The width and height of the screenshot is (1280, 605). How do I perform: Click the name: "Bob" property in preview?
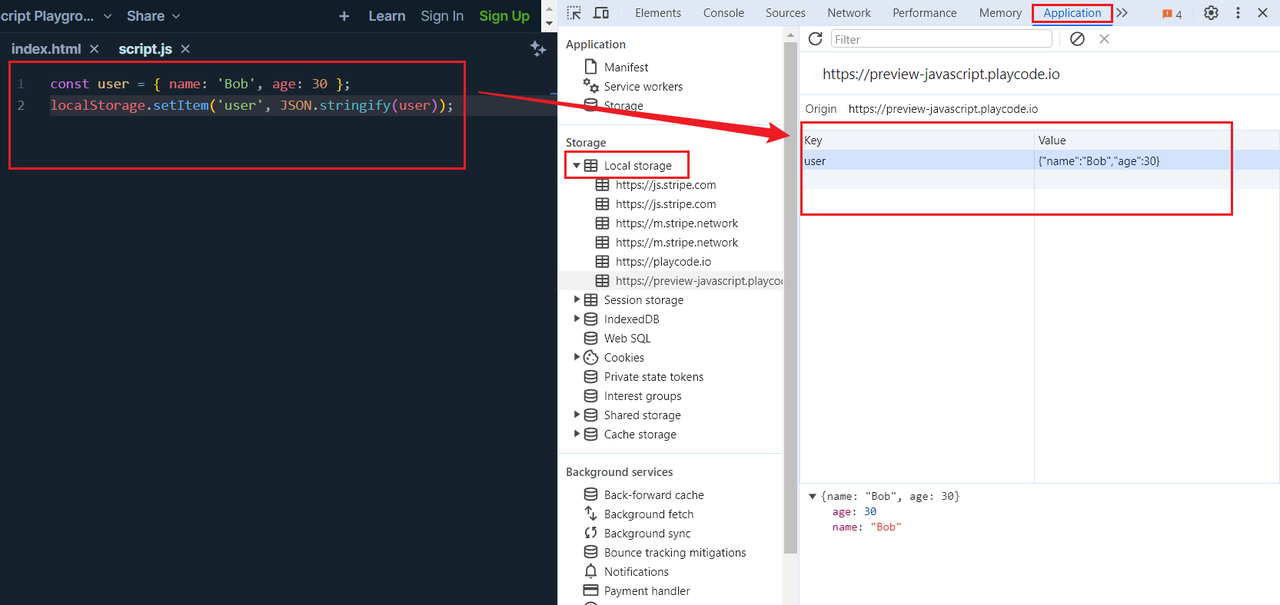pos(867,526)
